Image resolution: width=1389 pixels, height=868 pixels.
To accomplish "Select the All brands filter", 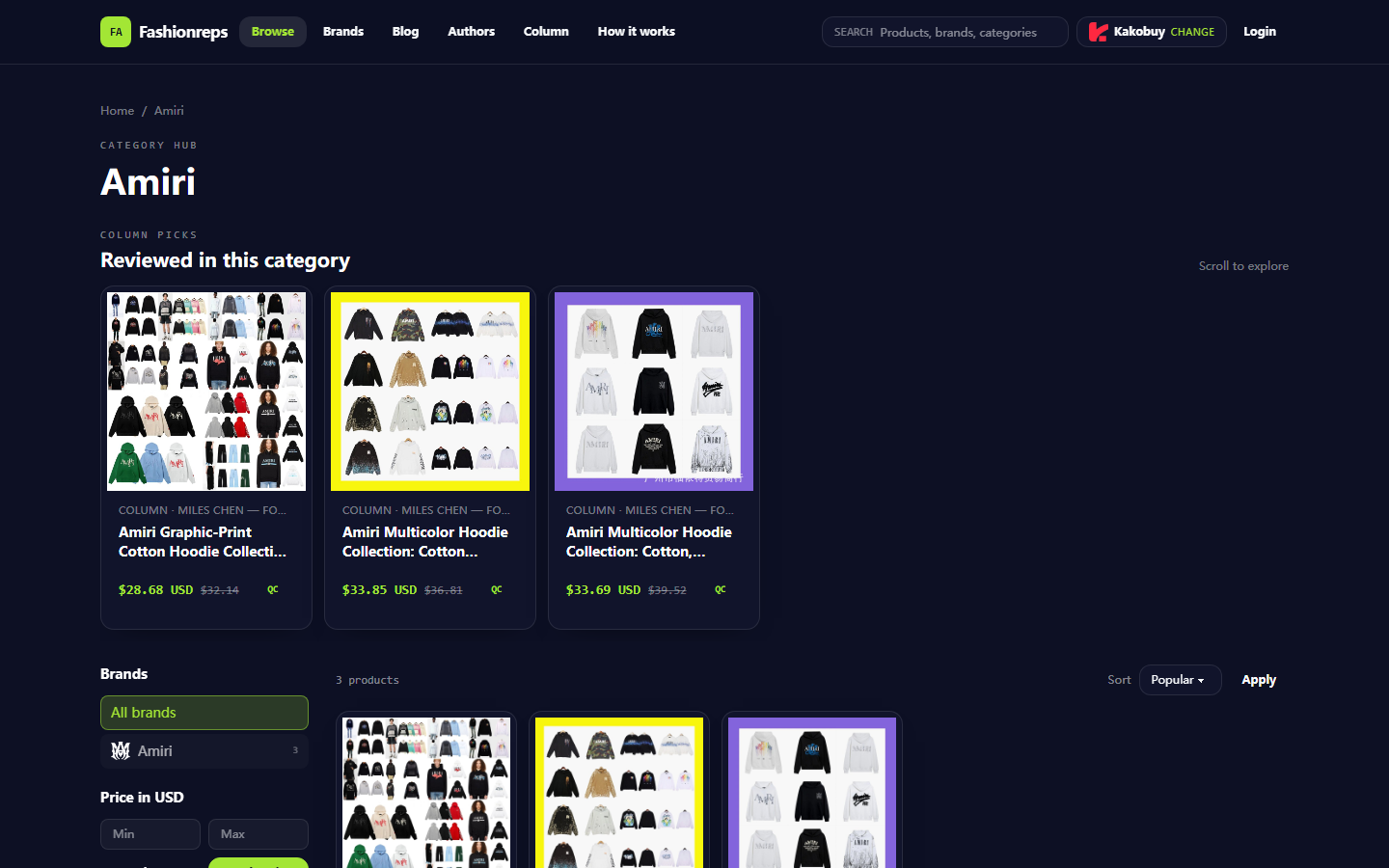I will (204, 713).
